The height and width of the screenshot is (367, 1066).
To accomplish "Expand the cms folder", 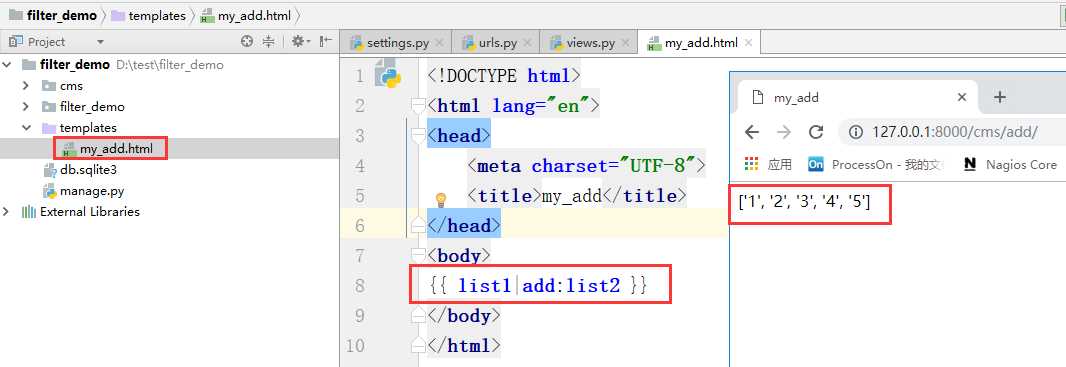I will click(x=26, y=86).
